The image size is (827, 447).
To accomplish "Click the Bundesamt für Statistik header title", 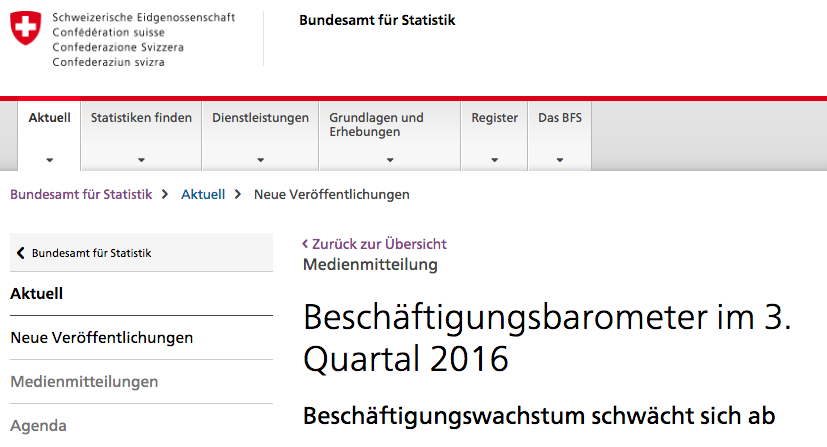I will 377,20.
